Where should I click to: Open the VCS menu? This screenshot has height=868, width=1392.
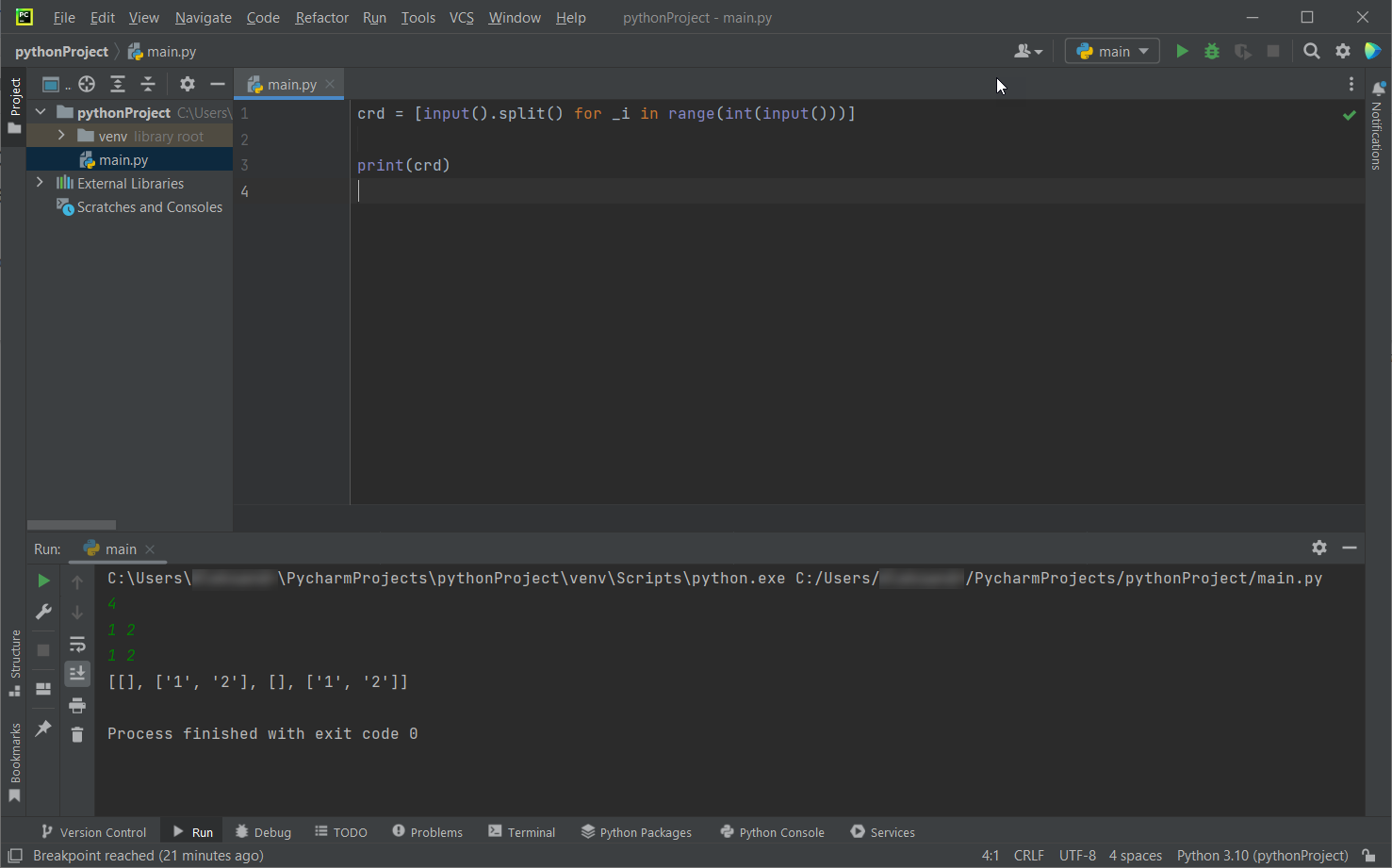(x=461, y=17)
